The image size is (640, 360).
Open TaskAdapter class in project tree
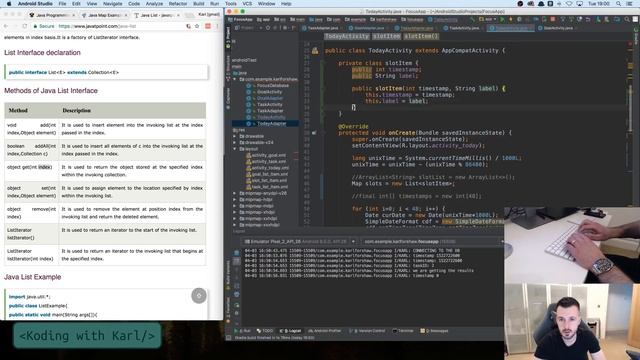(270, 111)
